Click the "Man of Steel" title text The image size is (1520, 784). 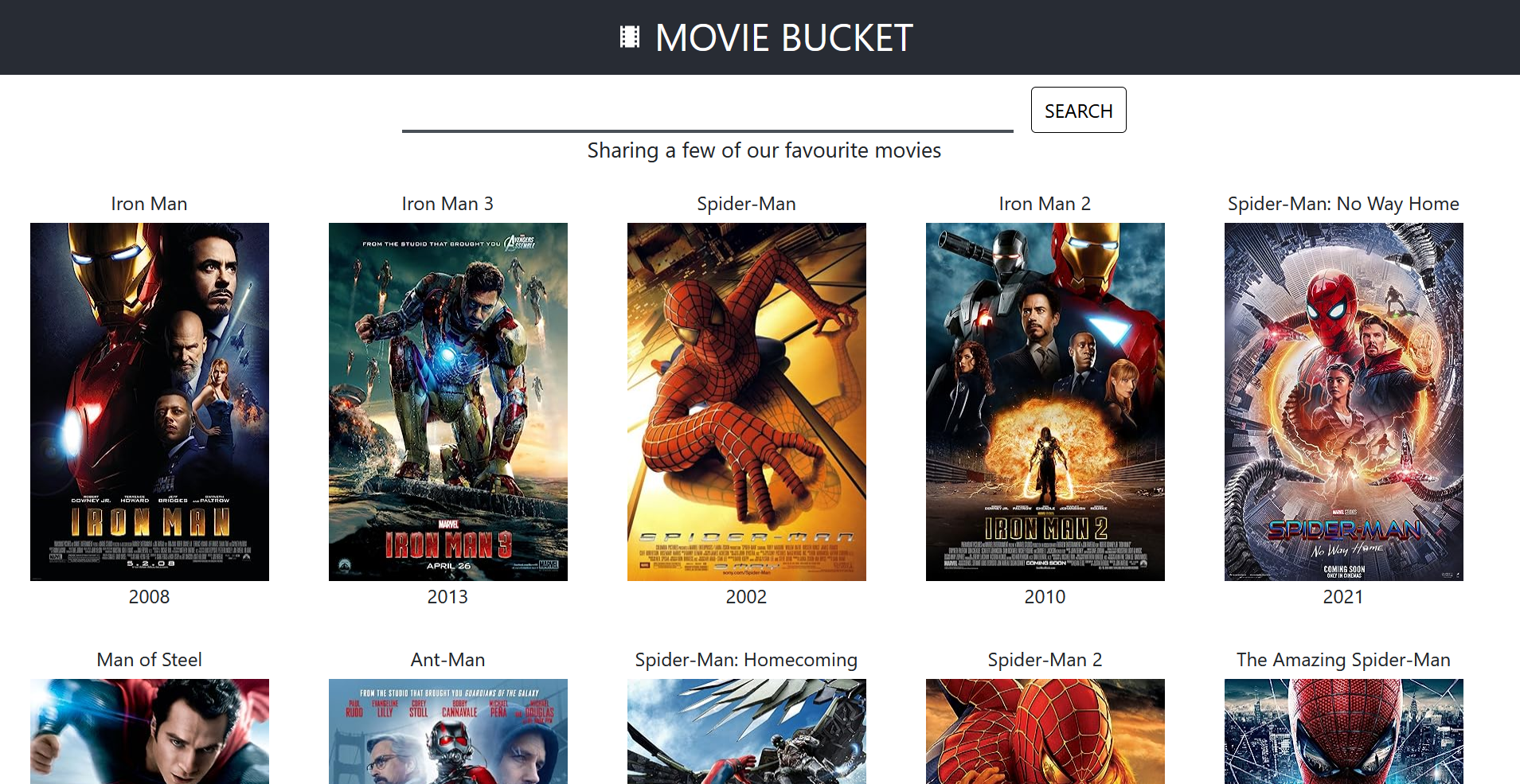(150, 660)
